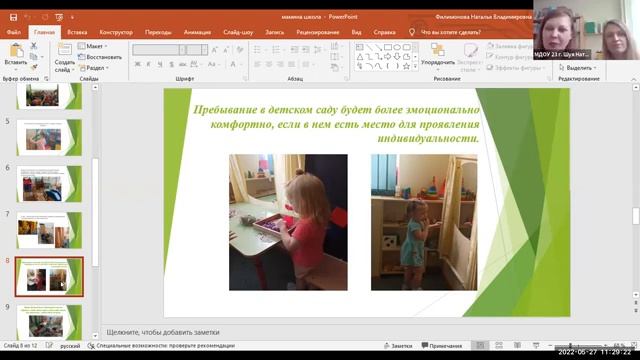Select the five-point star shape
This screenshot has width=640, height=360.
406,66
